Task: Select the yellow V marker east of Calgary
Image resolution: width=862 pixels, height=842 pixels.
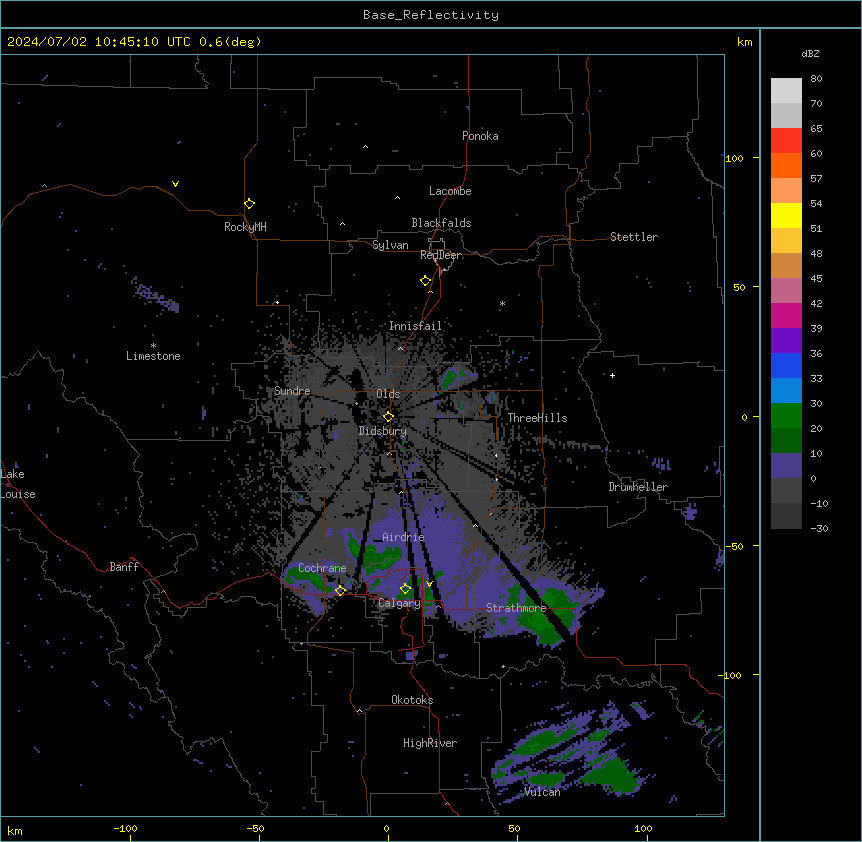Action: [x=429, y=584]
